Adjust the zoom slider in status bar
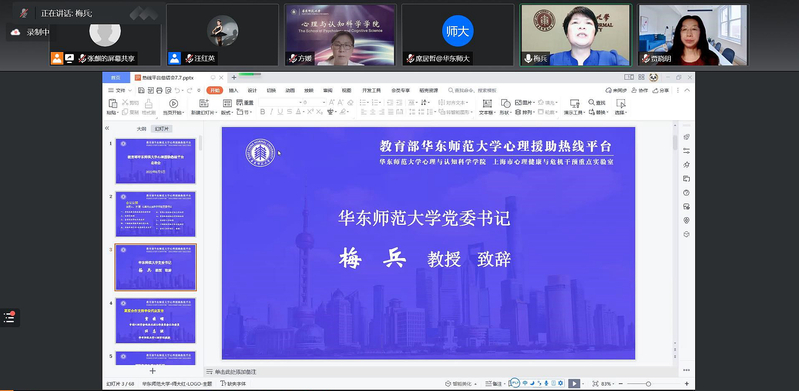The image size is (799, 391). click(648, 384)
